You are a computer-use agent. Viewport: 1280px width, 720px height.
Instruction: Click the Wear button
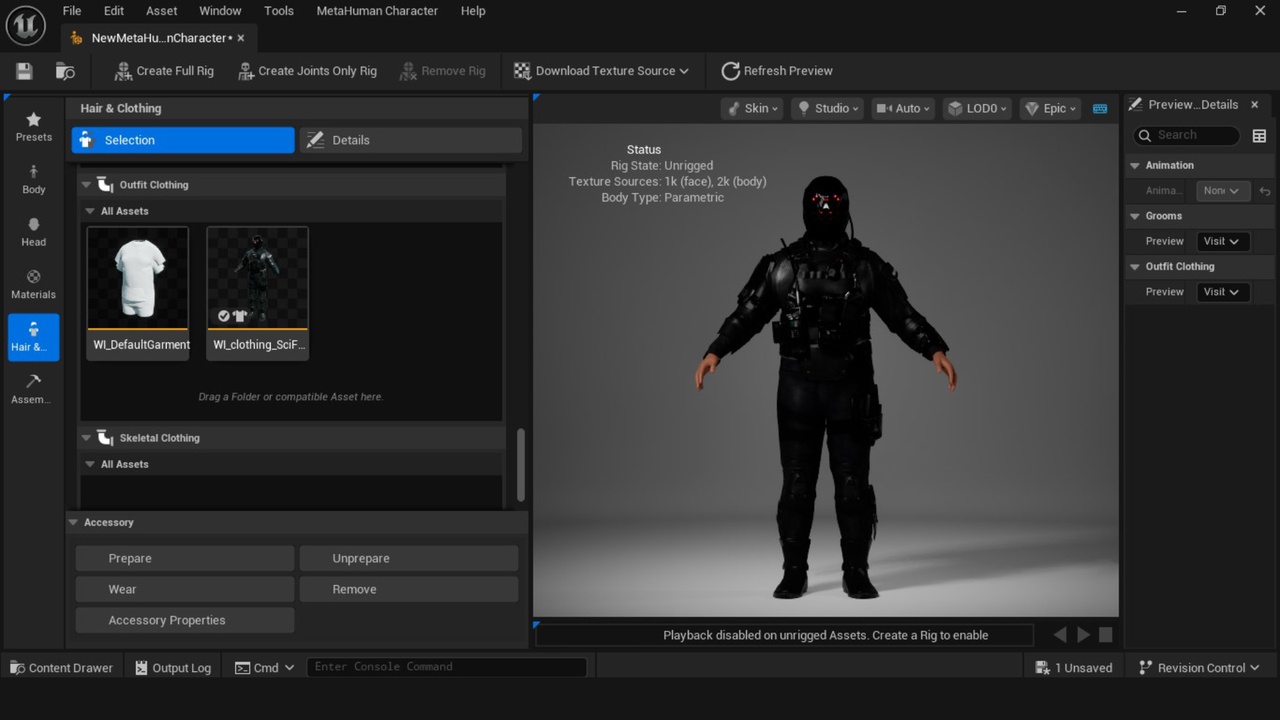(185, 589)
